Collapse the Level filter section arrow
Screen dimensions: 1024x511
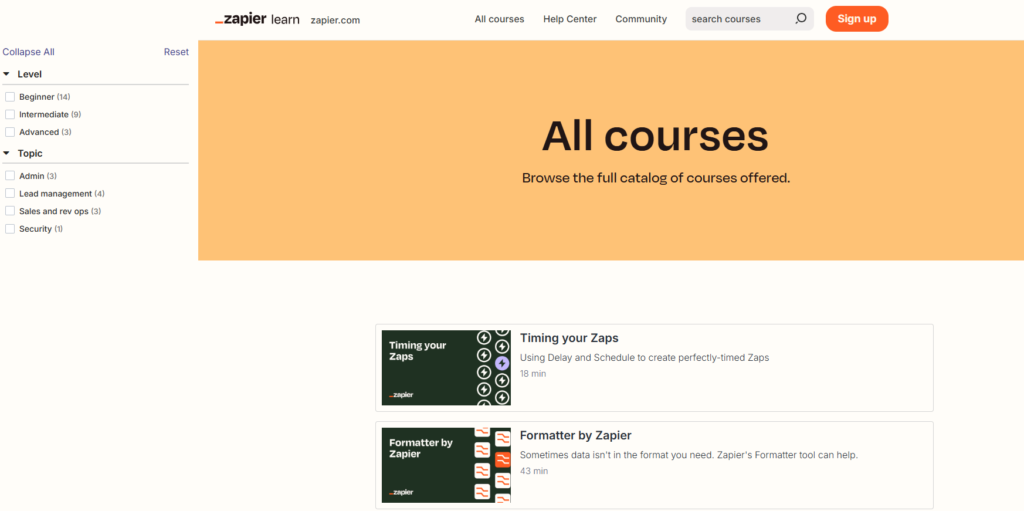pyautogui.click(x=7, y=74)
